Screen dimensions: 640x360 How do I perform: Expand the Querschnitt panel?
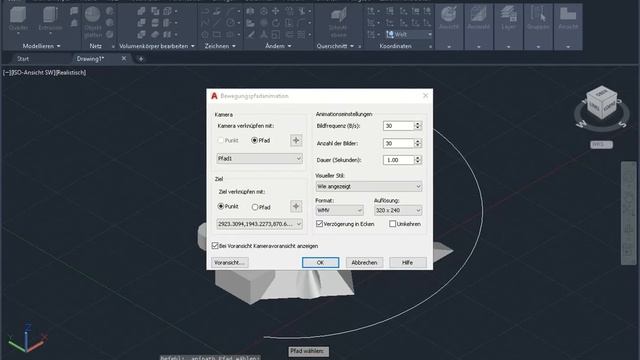tap(336, 46)
